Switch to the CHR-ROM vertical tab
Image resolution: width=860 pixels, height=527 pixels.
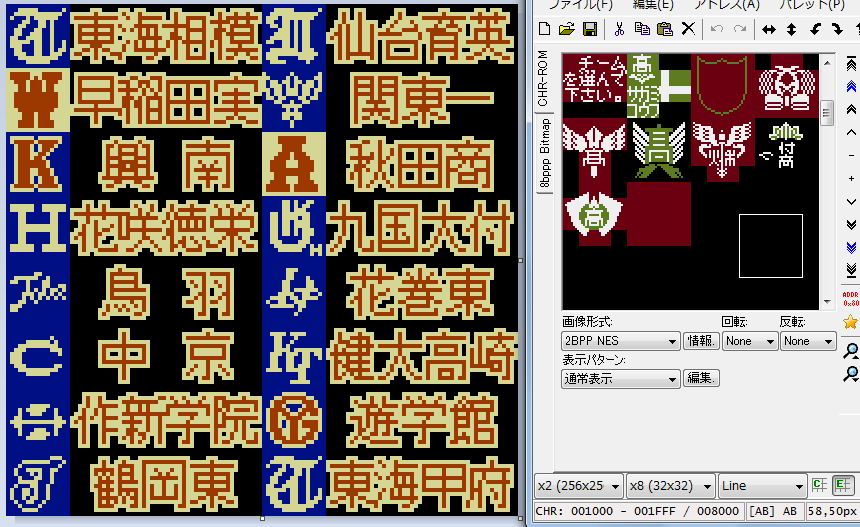[543, 78]
